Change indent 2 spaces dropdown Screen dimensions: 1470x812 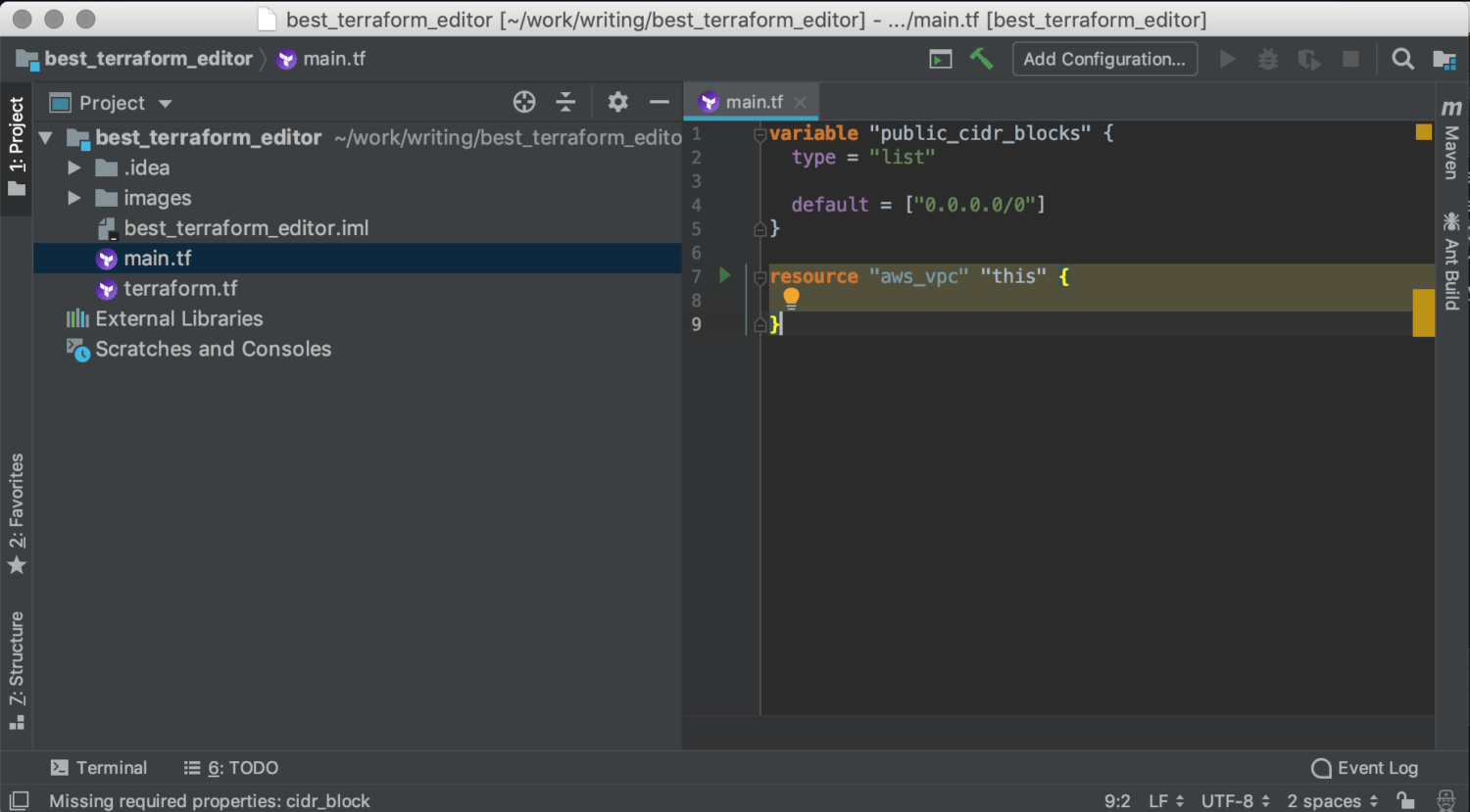(x=1333, y=800)
